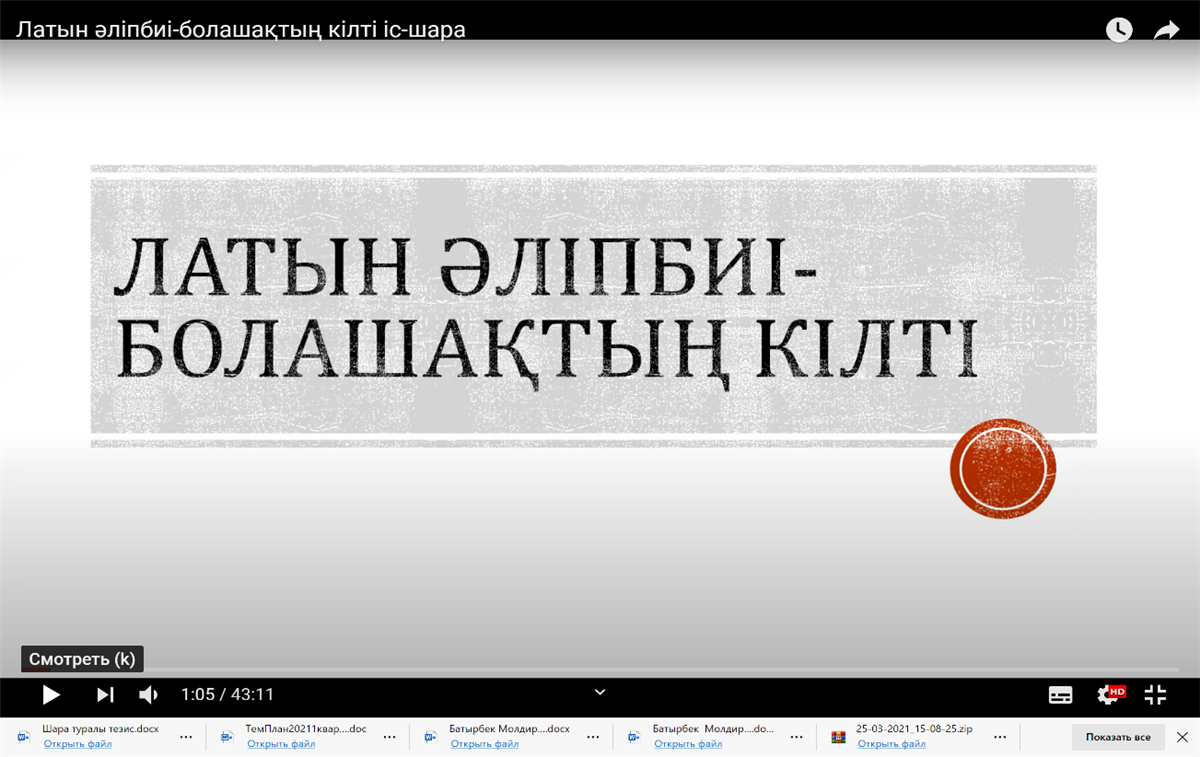The height and width of the screenshot is (757, 1200).
Task: Click the video title at the top
Action: click(240, 30)
